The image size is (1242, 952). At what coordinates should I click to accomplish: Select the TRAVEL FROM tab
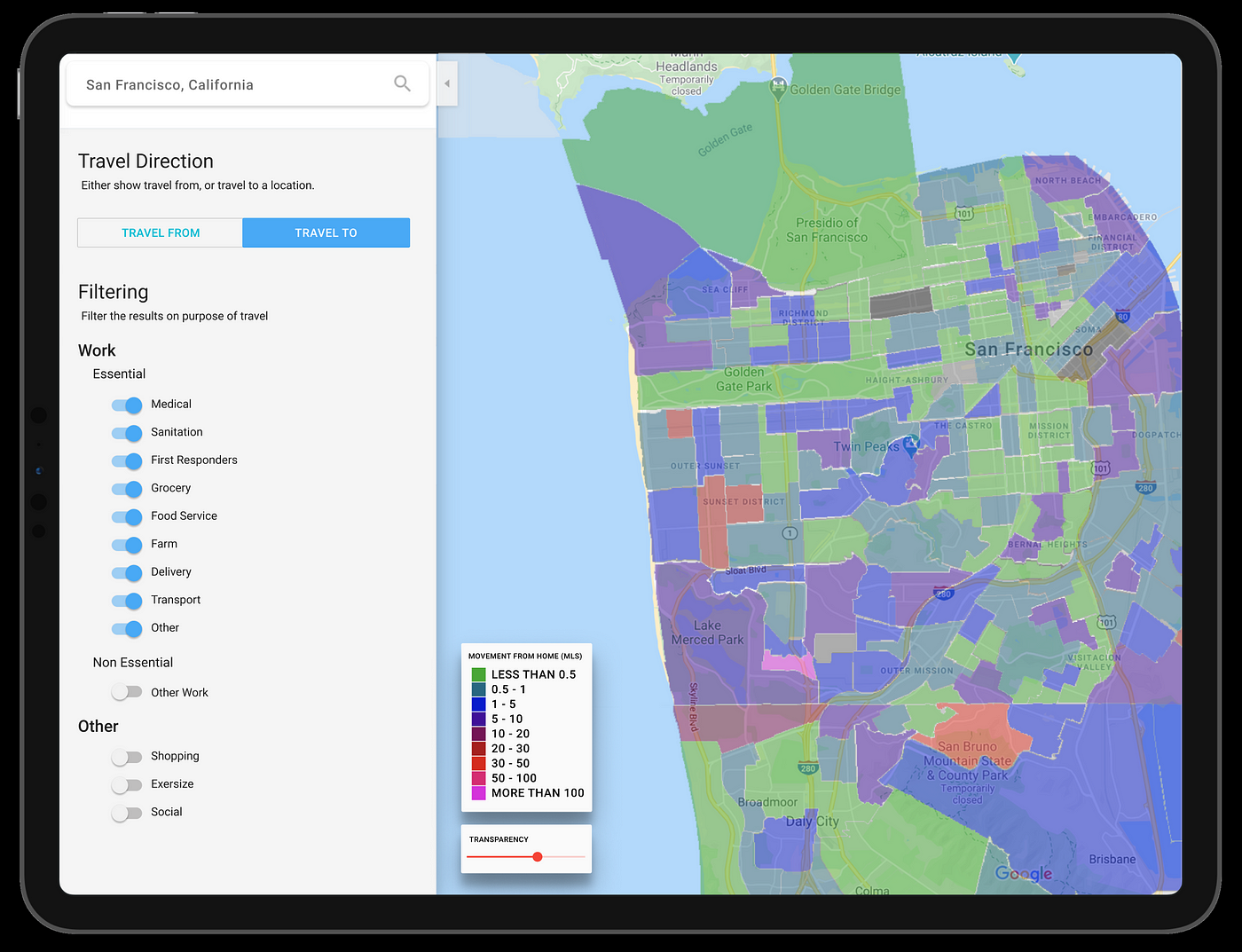click(160, 232)
